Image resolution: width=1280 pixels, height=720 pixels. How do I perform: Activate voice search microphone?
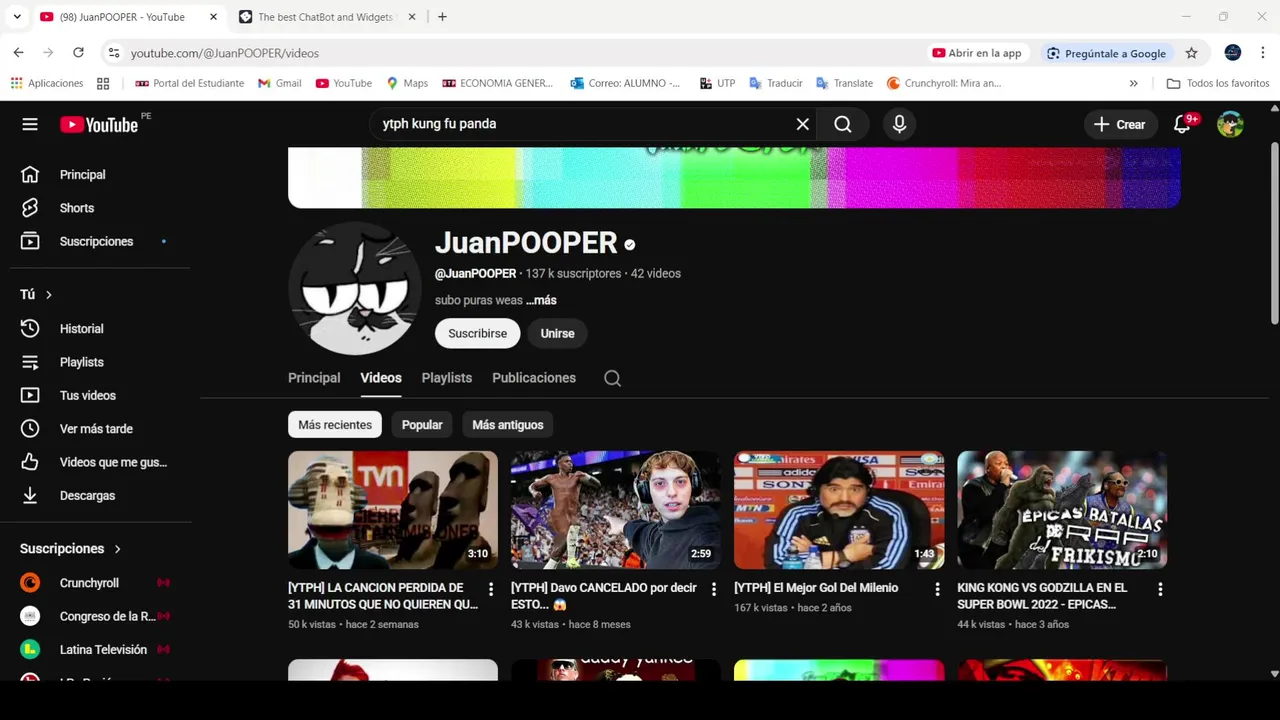tap(899, 124)
